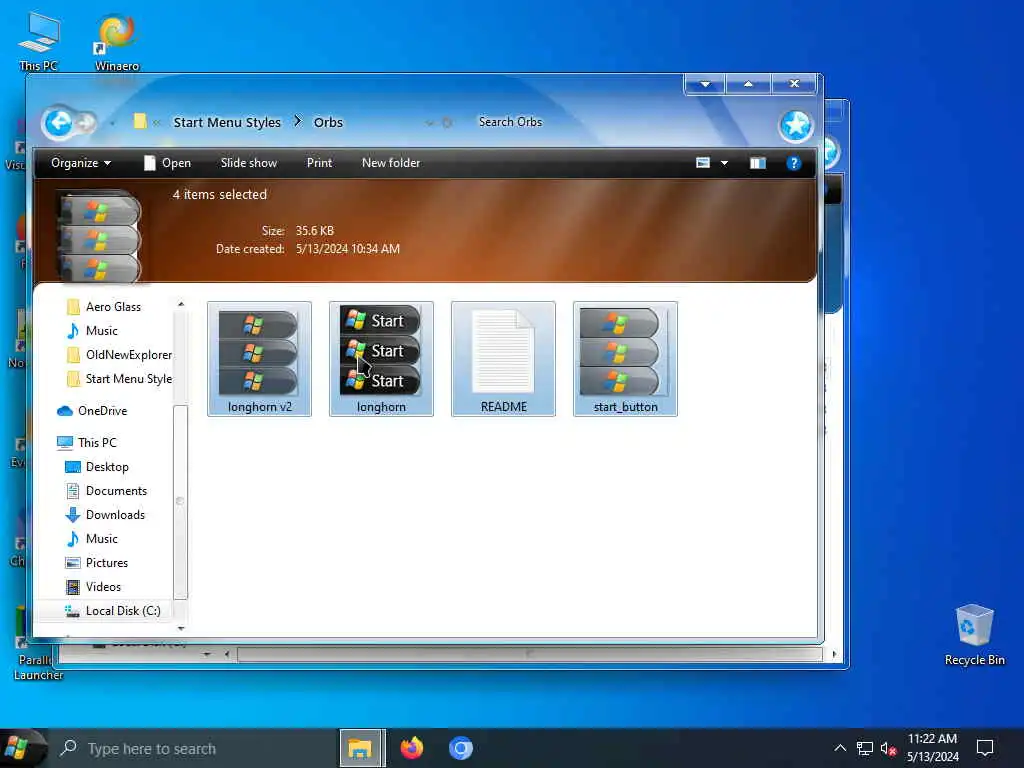The height and width of the screenshot is (768, 1024).
Task: Select the Winaero desktop shortcut
Action: pyautogui.click(x=117, y=42)
